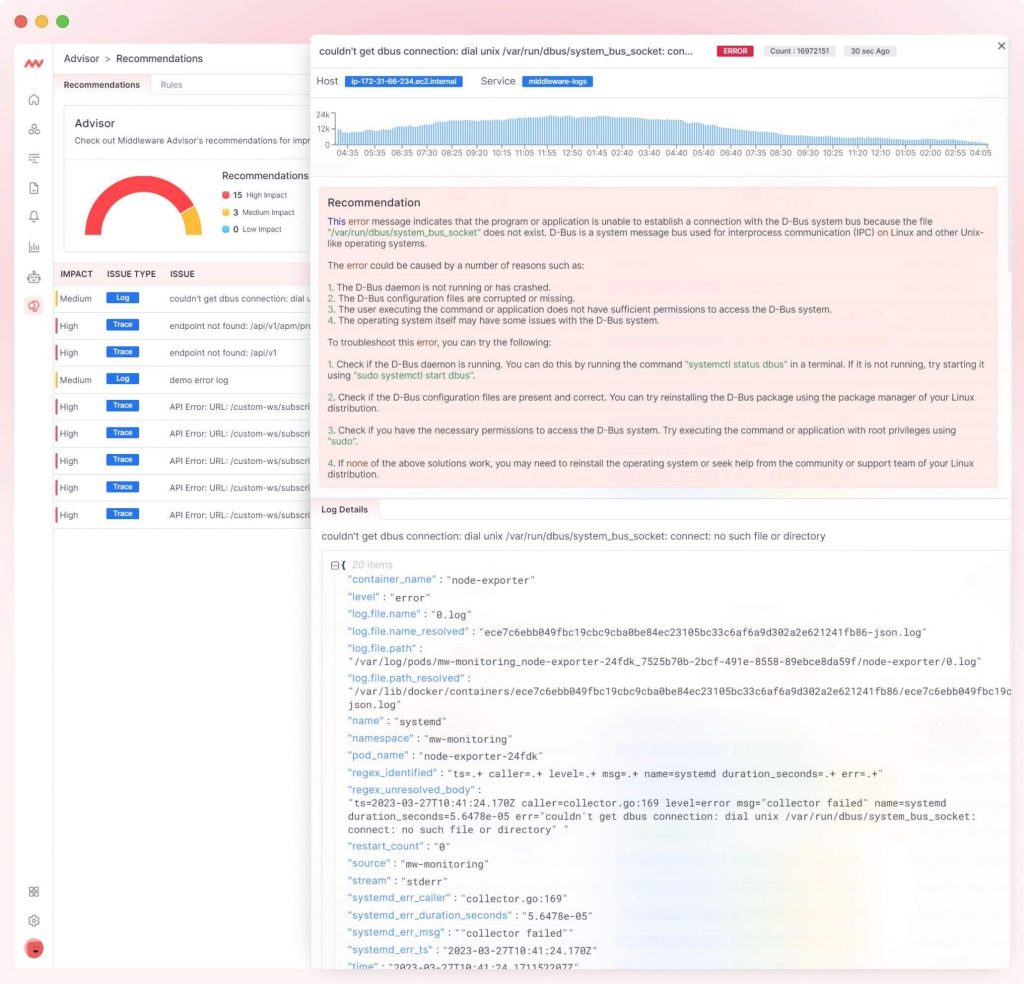Screen dimensions: 1024x984
Task: Open the Home icon in the sidebar
Action: click(33, 99)
